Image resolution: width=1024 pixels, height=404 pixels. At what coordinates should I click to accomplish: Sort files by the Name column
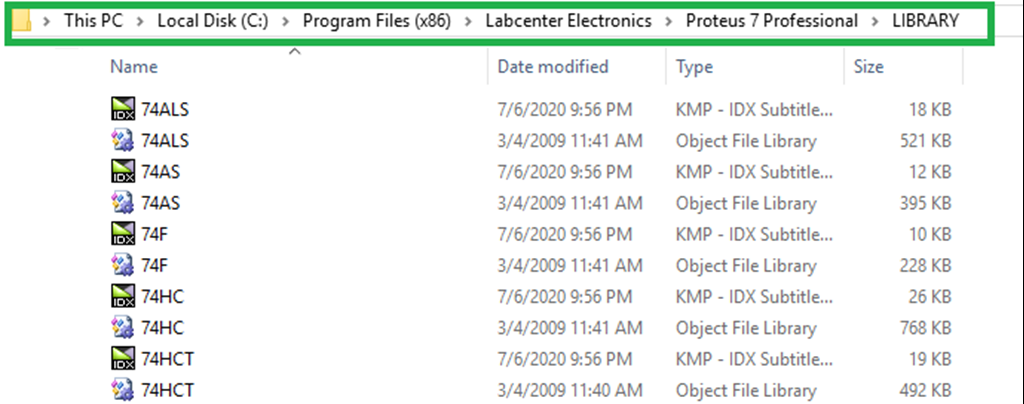135,67
